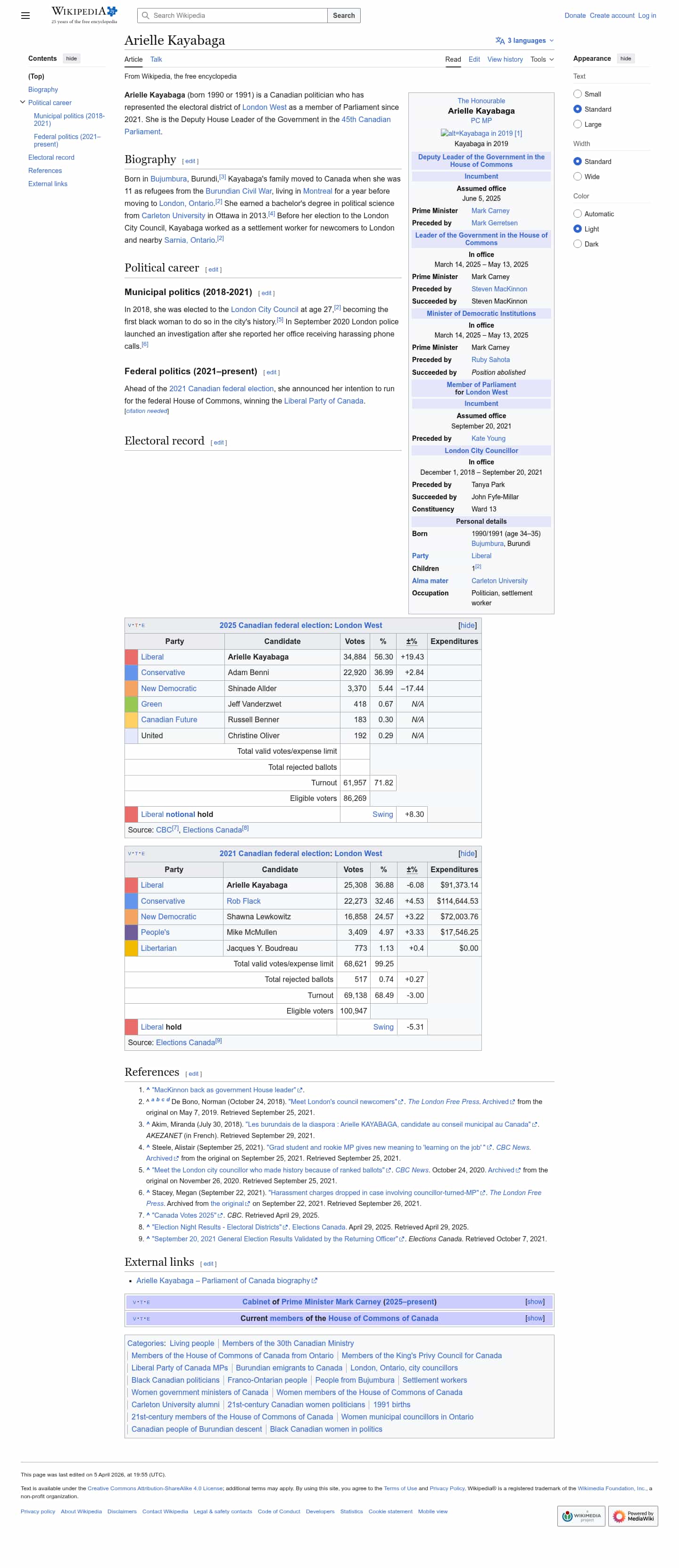Switch to the Article tab
Viewport: 679px width, 1568px height.
(133, 60)
